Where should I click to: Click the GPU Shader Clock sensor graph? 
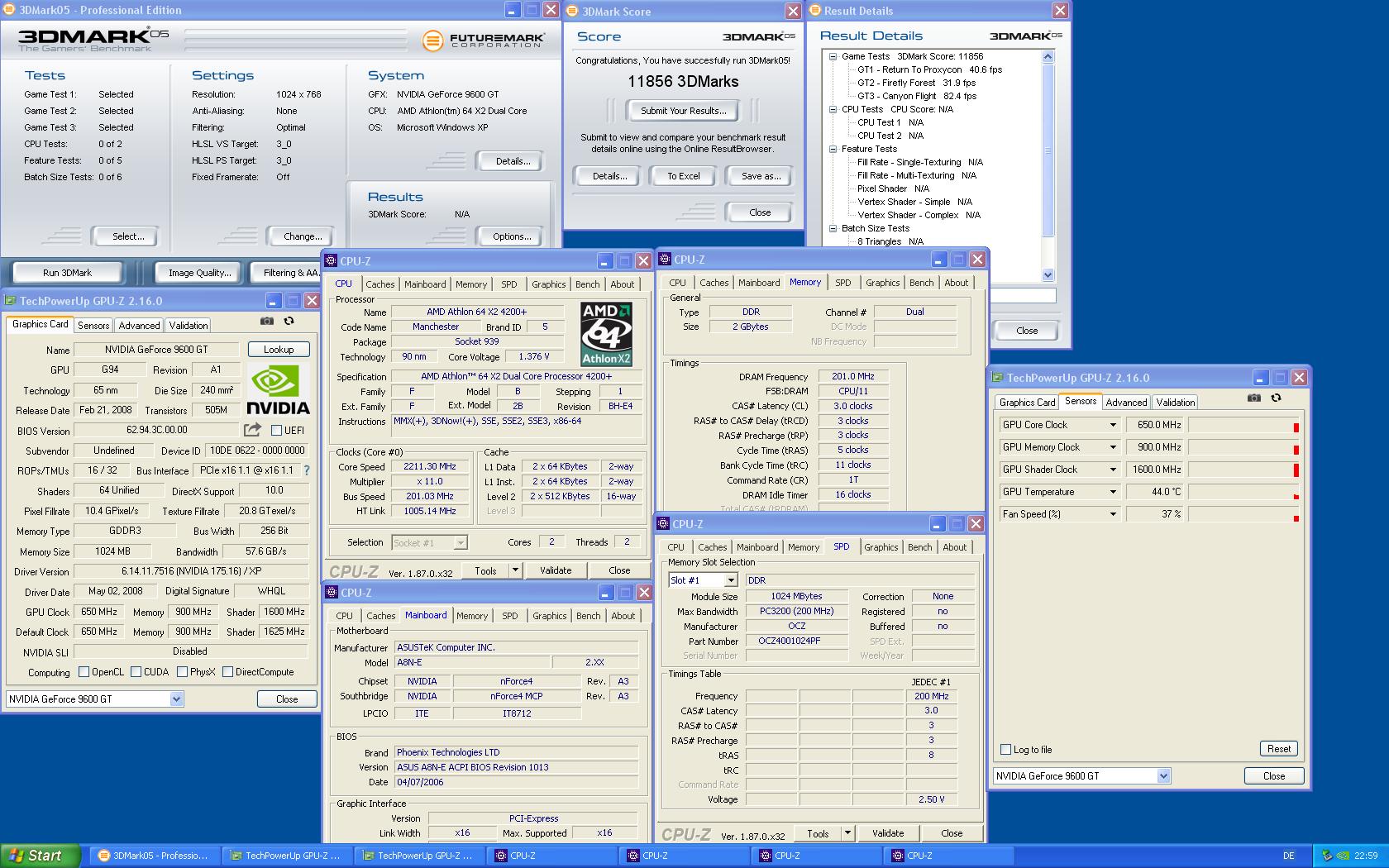pos(1243,470)
